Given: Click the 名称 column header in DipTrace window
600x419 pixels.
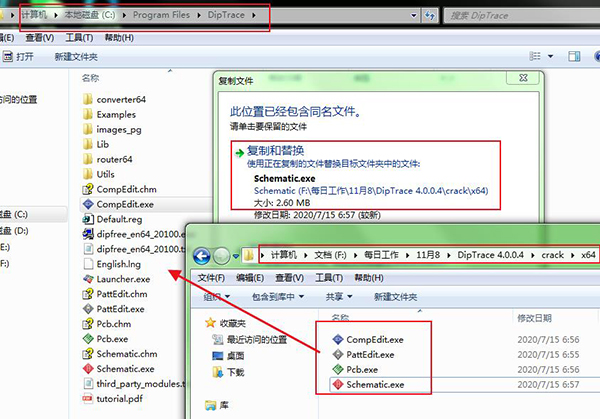Looking at the screenshot, I should click(x=90, y=78).
